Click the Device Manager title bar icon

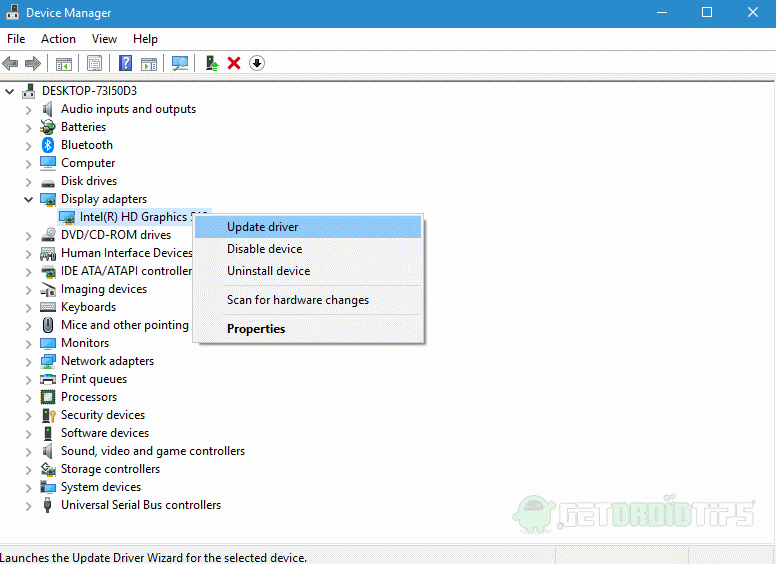coord(13,12)
